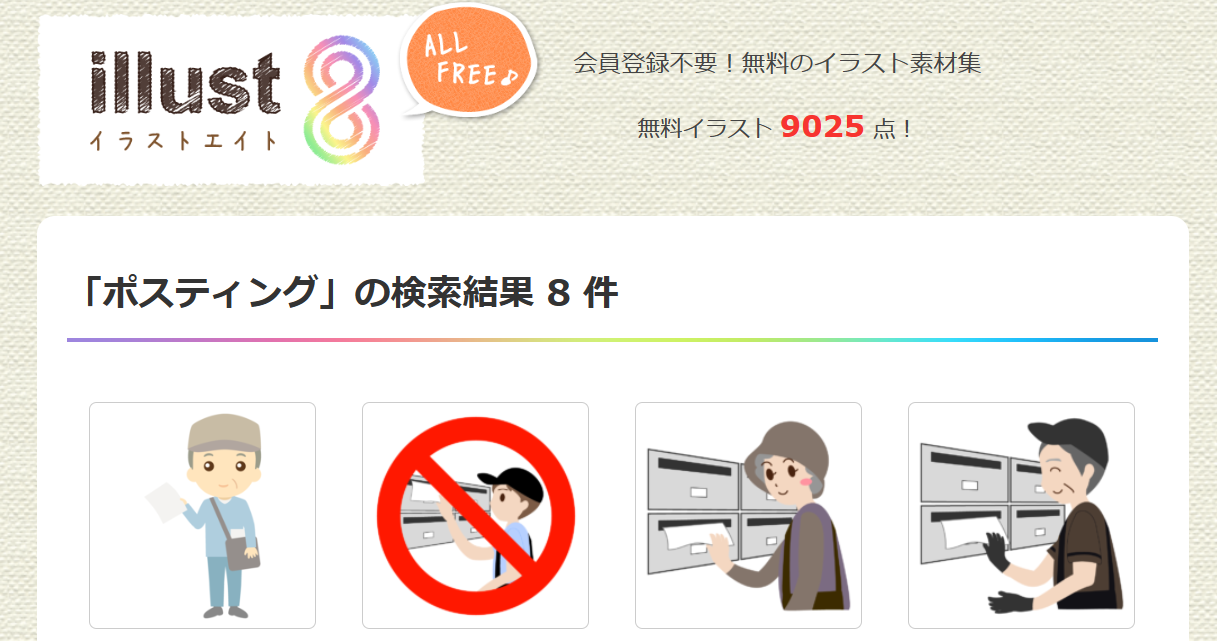Click the illust8 site logo
Viewport: 1217px width, 641px height.
(231, 100)
